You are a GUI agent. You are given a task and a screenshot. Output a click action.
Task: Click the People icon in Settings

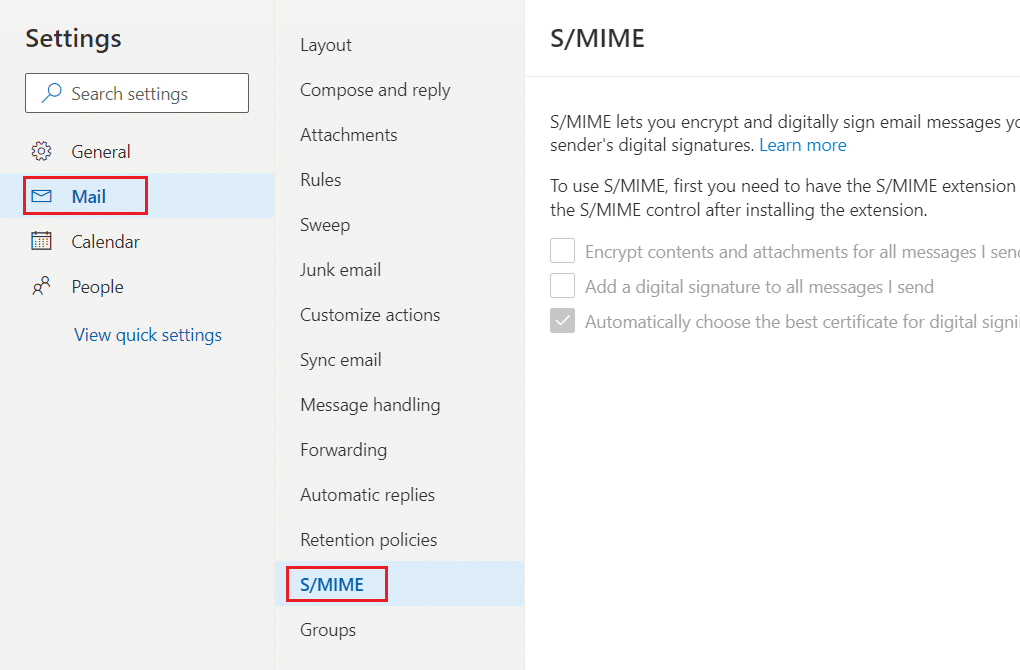pyautogui.click(x=41, y=287)
